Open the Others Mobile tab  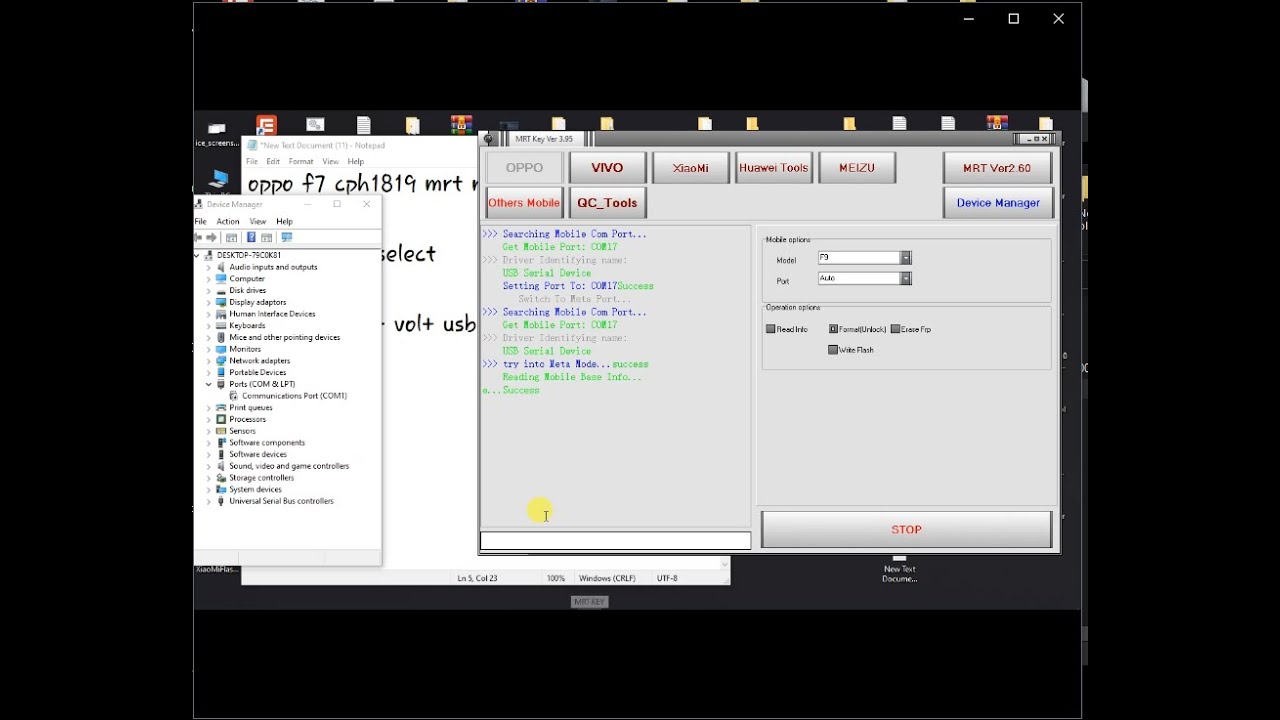(524, 203)
